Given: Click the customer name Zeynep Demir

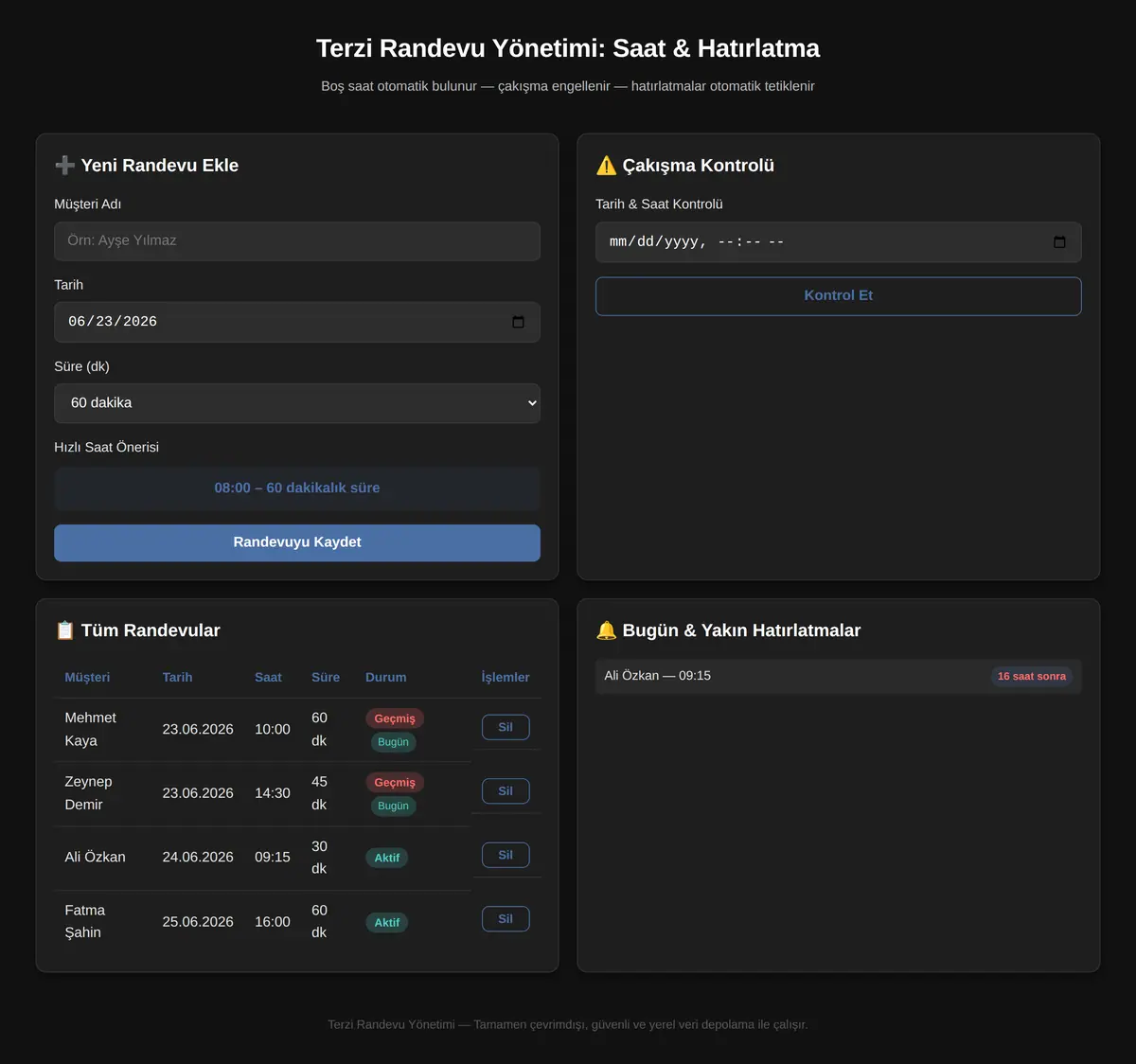Looking at the screenshot, I should pyautogui.click(x=89, y=793).
